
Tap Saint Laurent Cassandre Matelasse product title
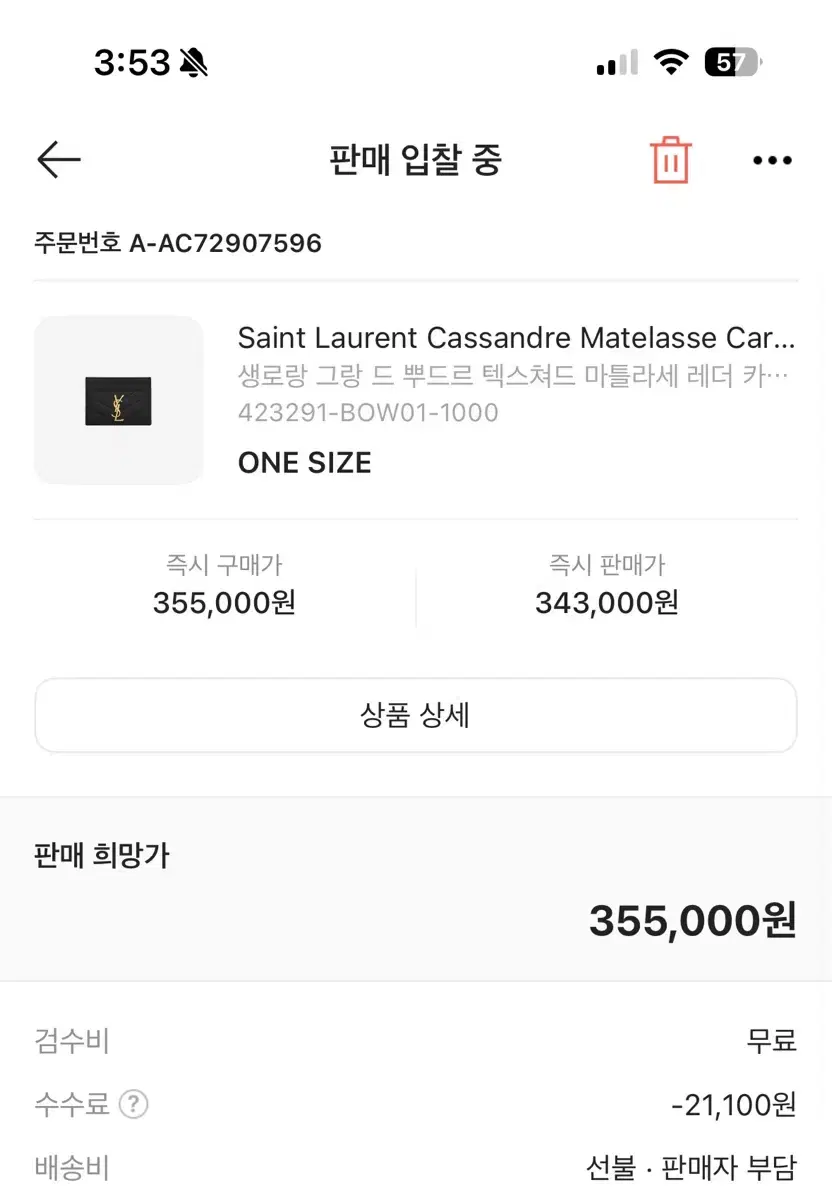coord(517,338)
